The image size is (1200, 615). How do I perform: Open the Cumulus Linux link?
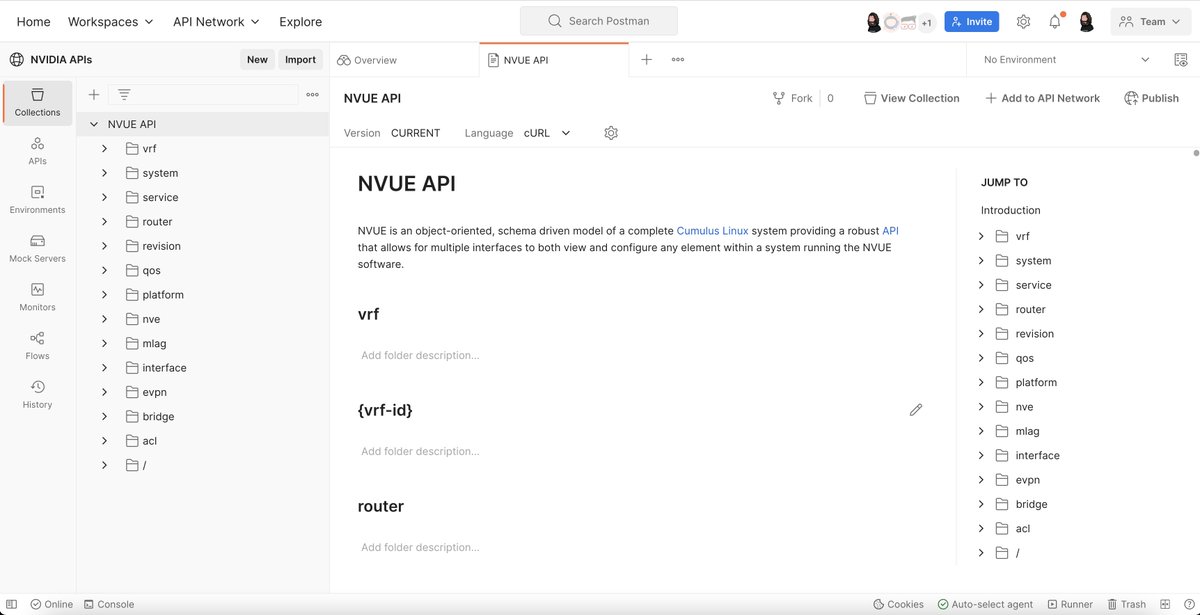click(x=712, y=230)
